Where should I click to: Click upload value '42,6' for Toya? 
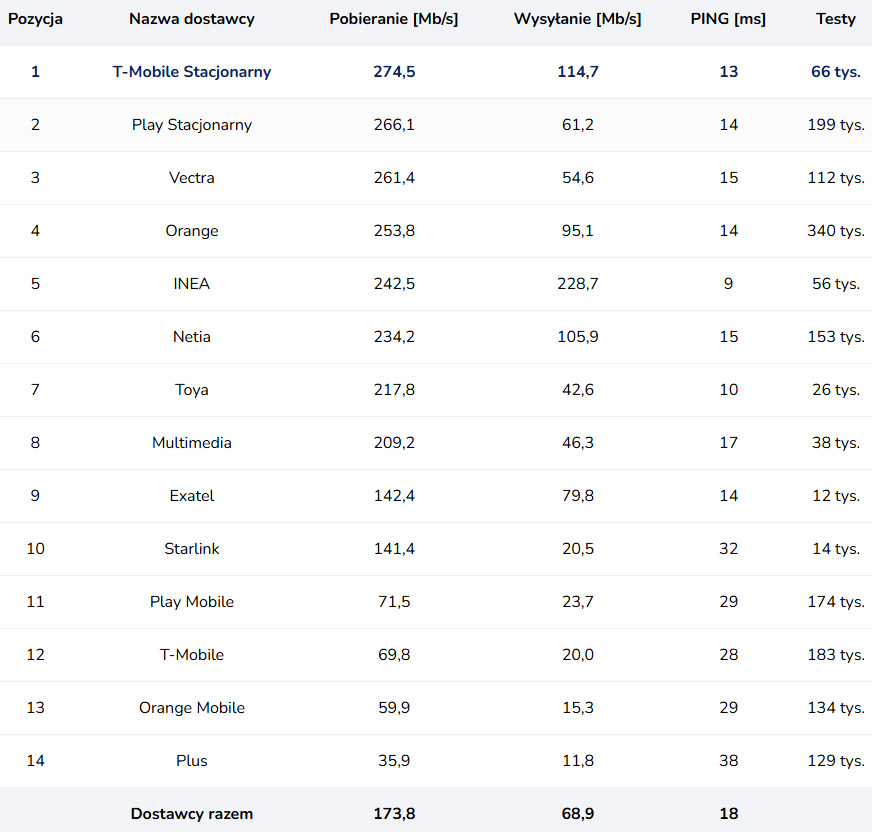point(578,390)
